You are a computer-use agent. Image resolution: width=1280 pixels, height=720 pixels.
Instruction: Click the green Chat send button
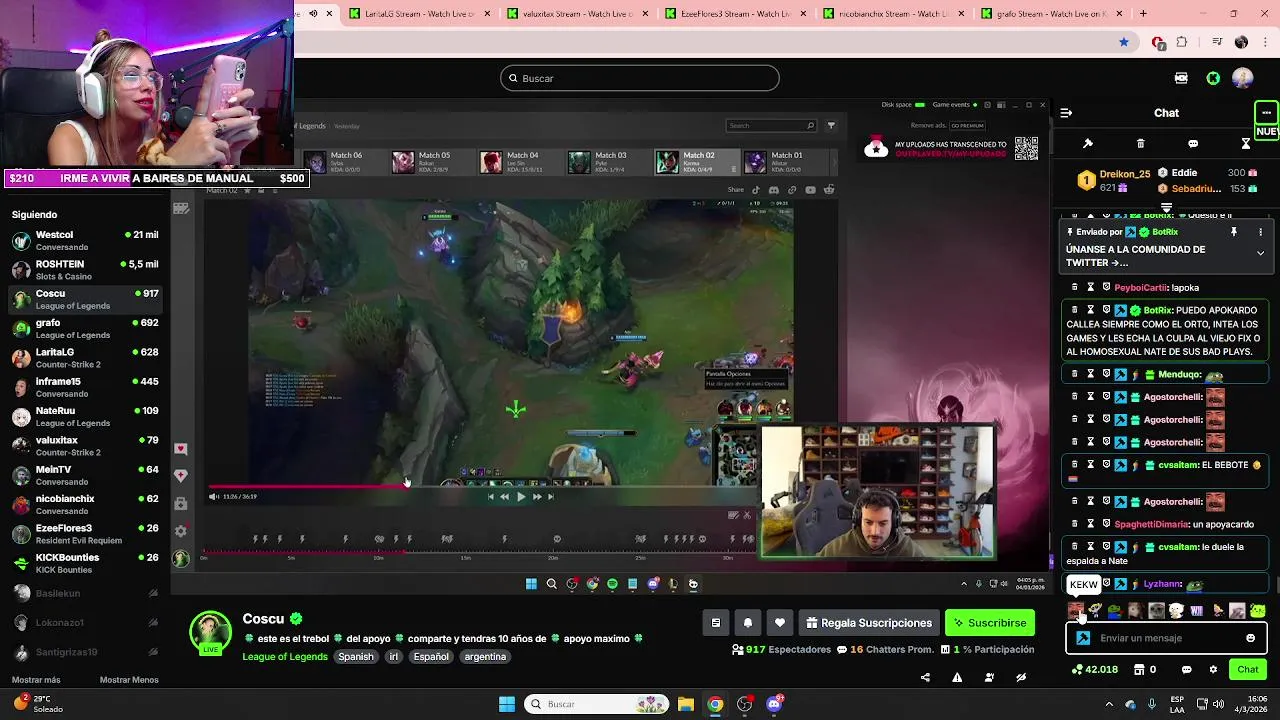[1248, 670]
